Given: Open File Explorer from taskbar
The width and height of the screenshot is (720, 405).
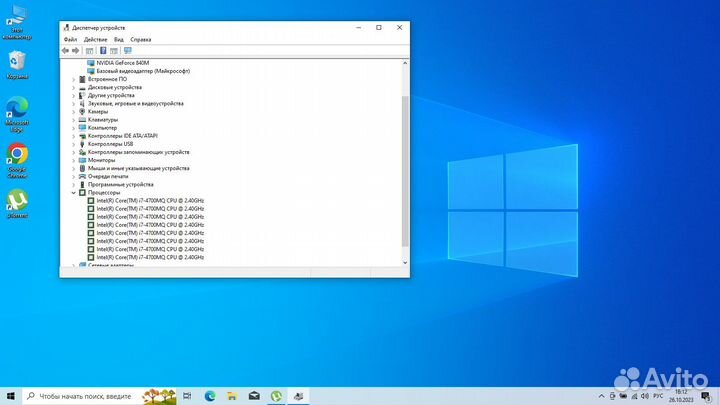Looking at the screenshot, I should 232,396.
